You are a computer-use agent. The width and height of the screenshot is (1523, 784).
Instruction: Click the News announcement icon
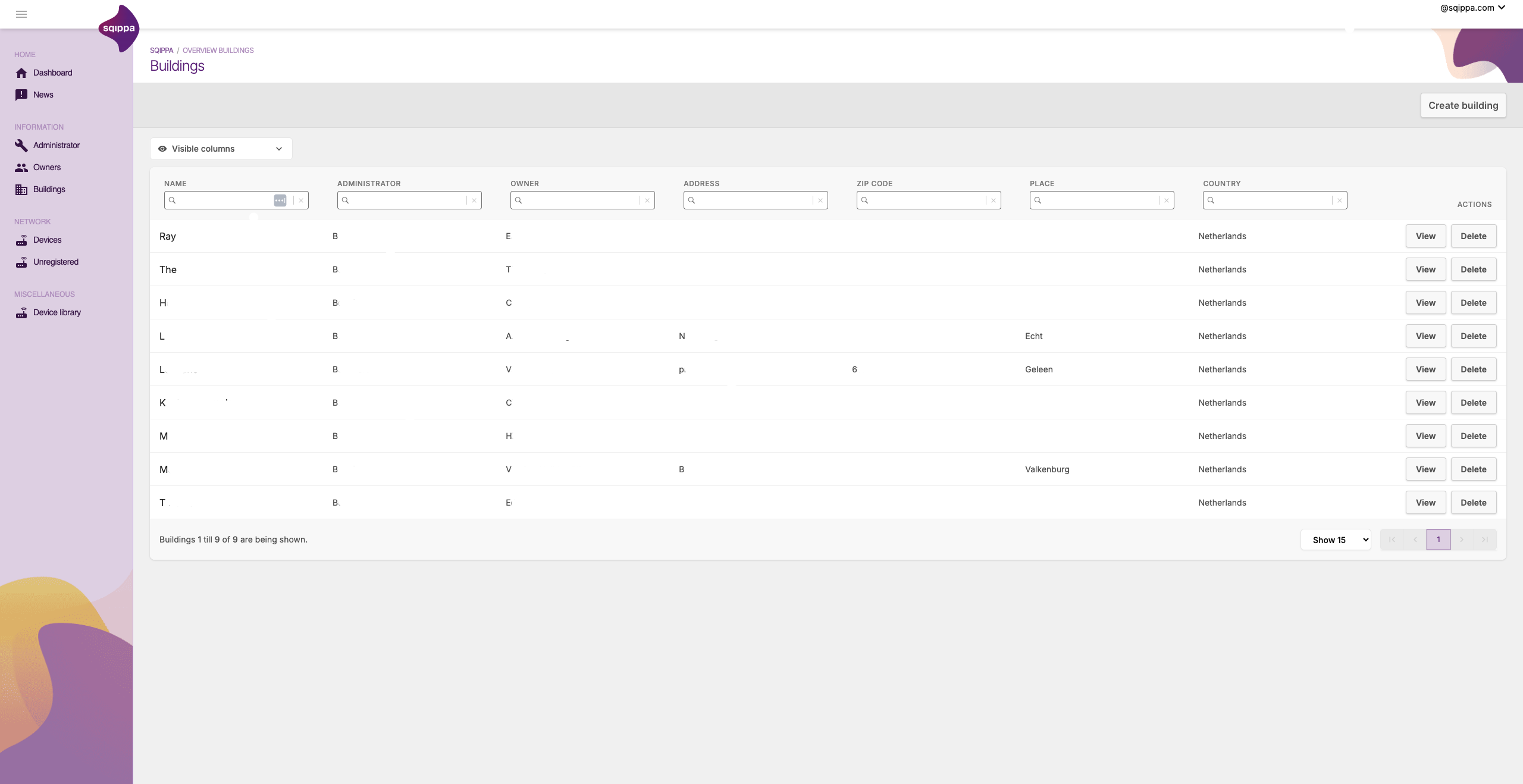click(21, 95)
